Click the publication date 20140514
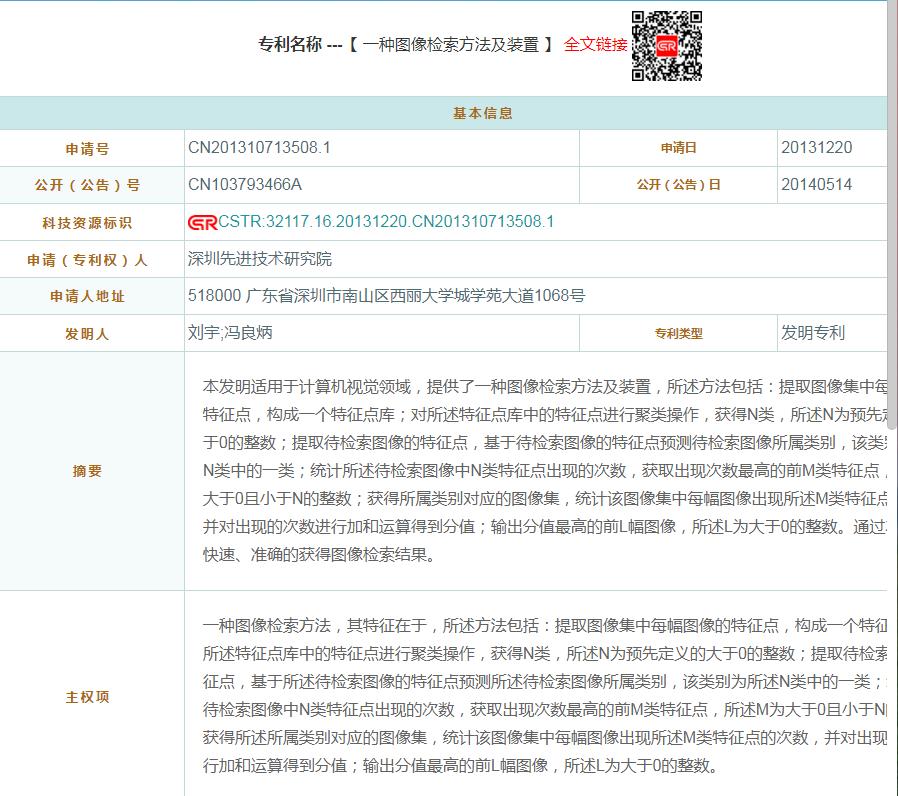The image size is (898, 796). [x=816, y=185]
